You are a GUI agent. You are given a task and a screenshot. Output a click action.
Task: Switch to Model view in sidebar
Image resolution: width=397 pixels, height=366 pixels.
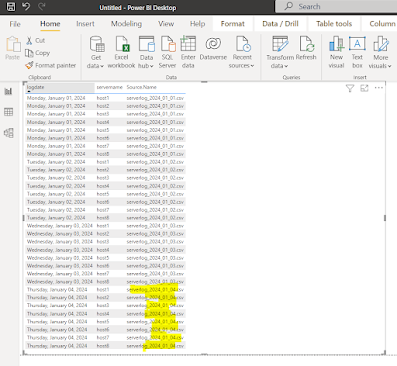click(x=9, y=133)
